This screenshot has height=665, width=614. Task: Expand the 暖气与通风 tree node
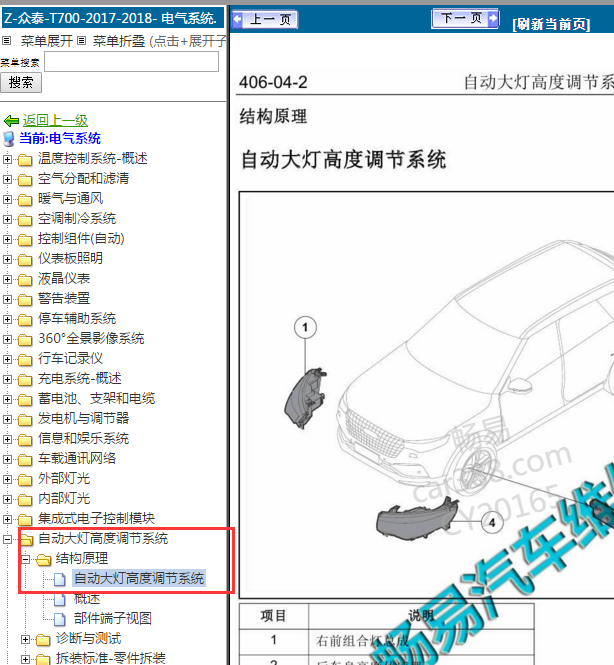[x=7, y=199]
